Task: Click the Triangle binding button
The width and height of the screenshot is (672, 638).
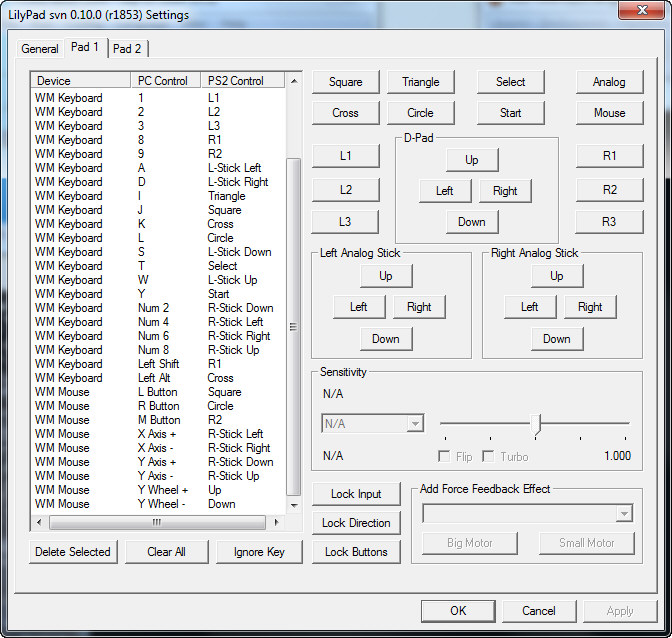Action: tap(420, 82)
